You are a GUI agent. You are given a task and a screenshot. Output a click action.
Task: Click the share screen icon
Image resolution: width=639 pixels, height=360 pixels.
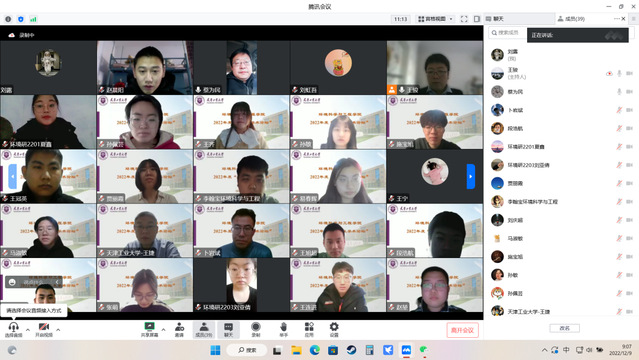coord(149,327)
